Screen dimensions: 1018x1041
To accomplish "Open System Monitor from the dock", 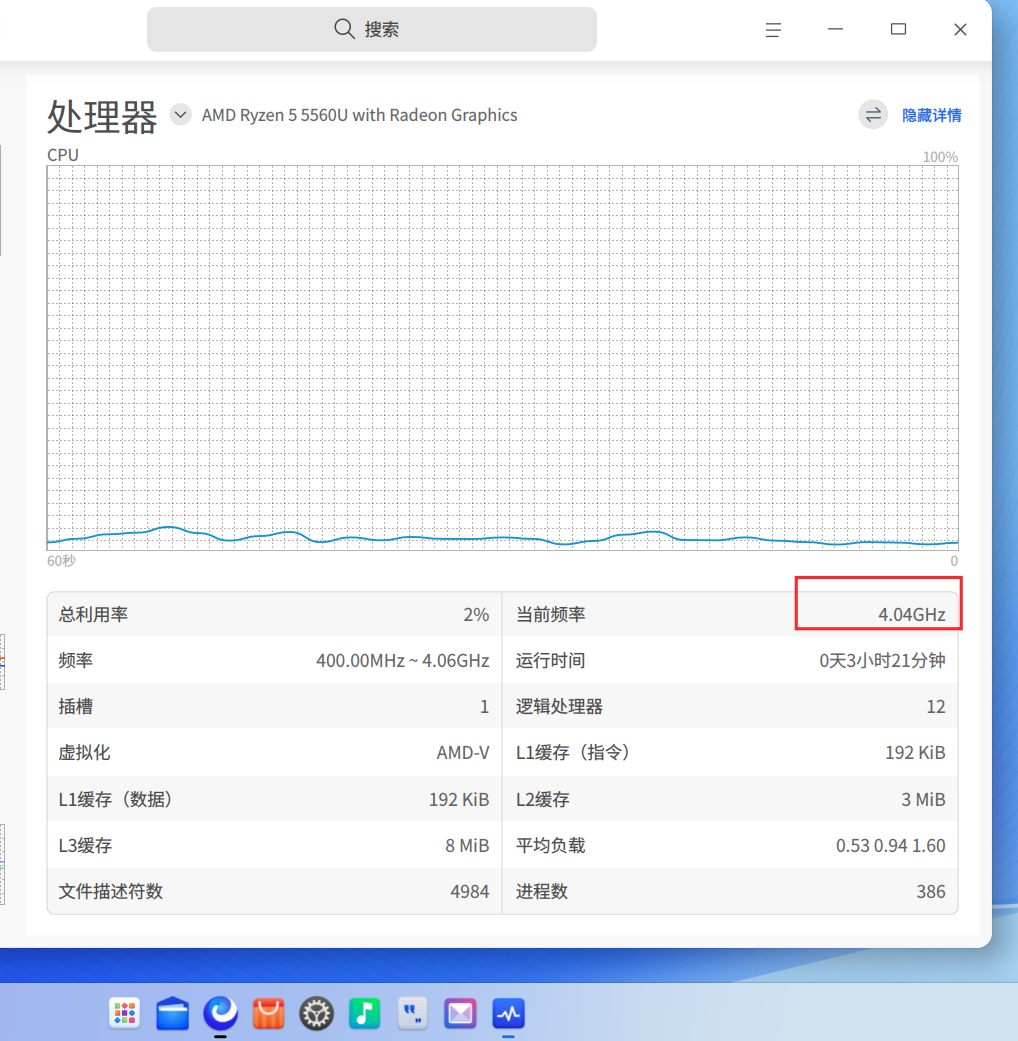I will (x=509, y=1013).
